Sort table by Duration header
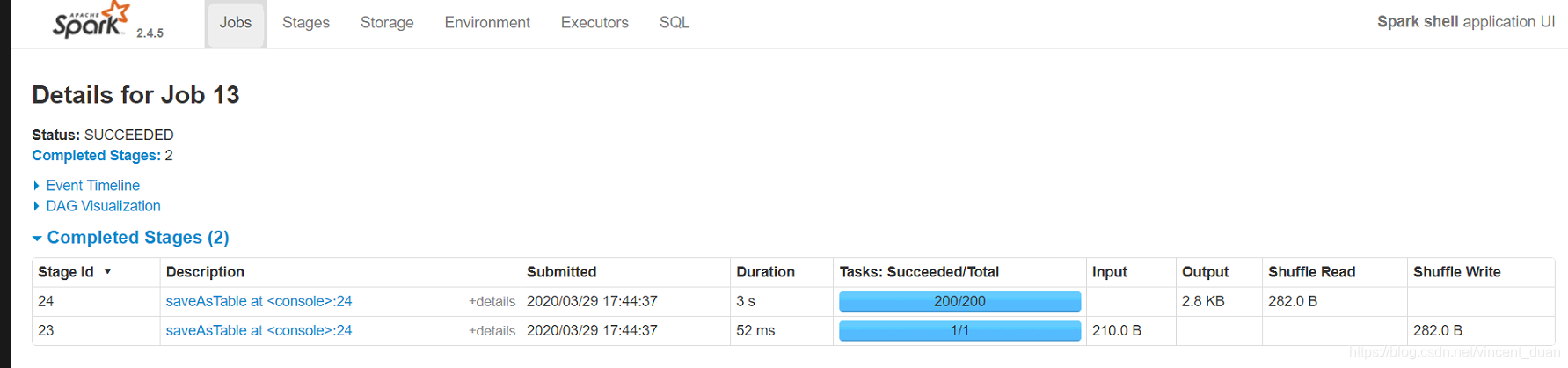This screenshot has height=368, width=1568. click(x=765, y=272)
